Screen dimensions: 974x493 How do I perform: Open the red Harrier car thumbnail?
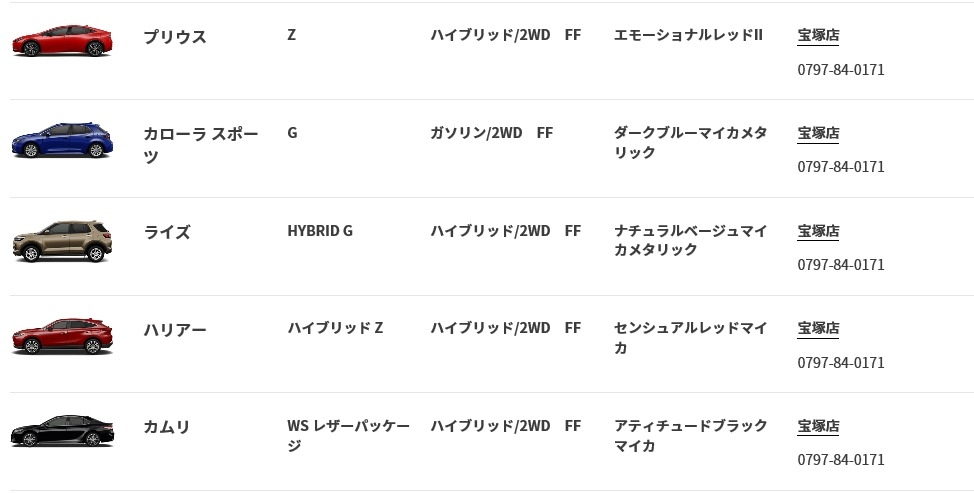(x=62, y=337)
